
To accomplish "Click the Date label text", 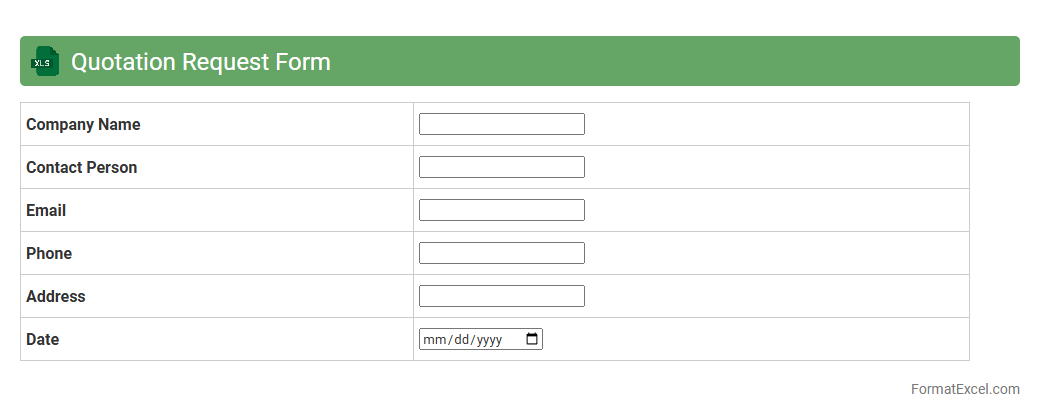I will (x=43, y=340).
